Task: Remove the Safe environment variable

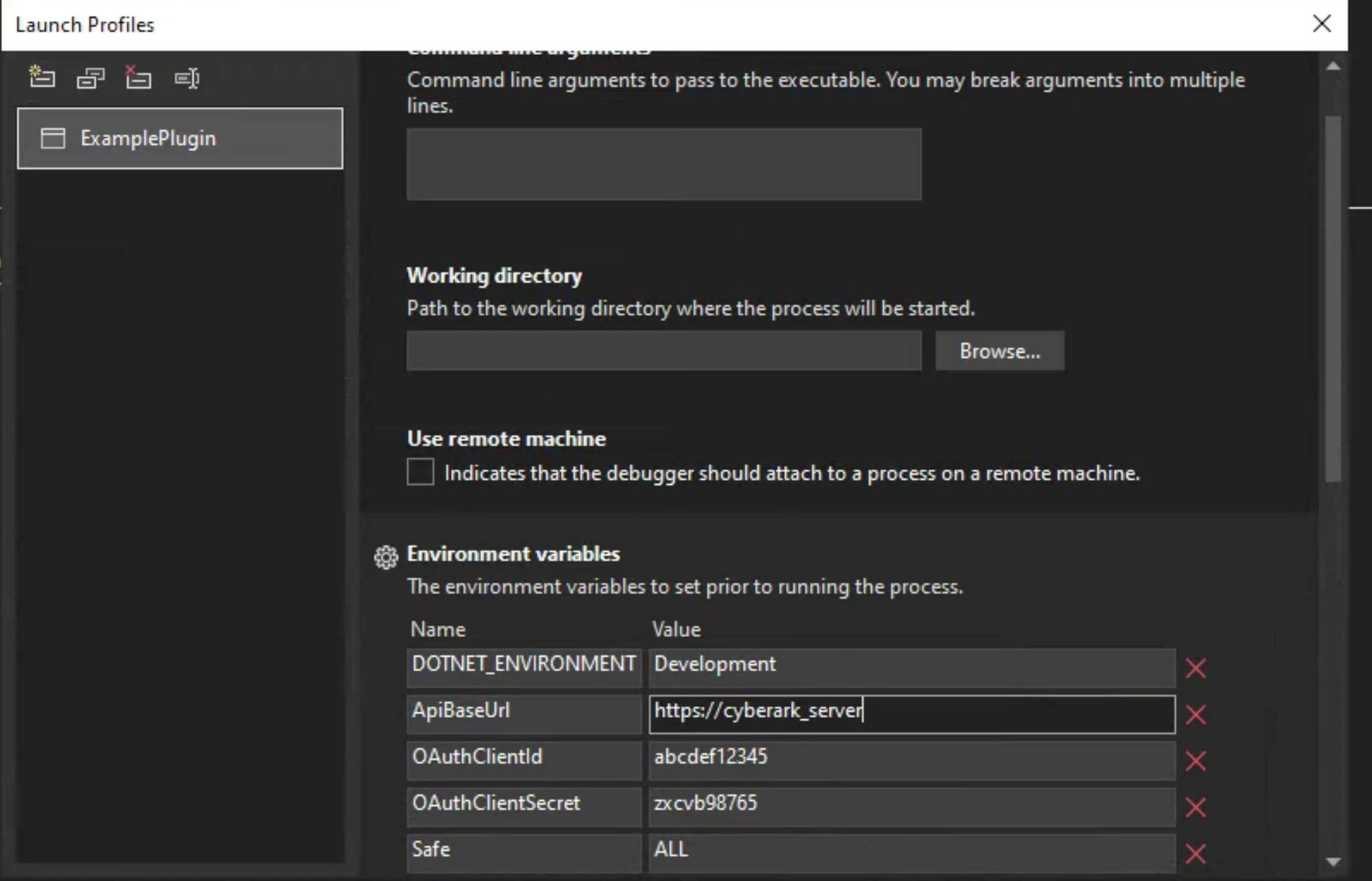Action: click(1195, 854)
